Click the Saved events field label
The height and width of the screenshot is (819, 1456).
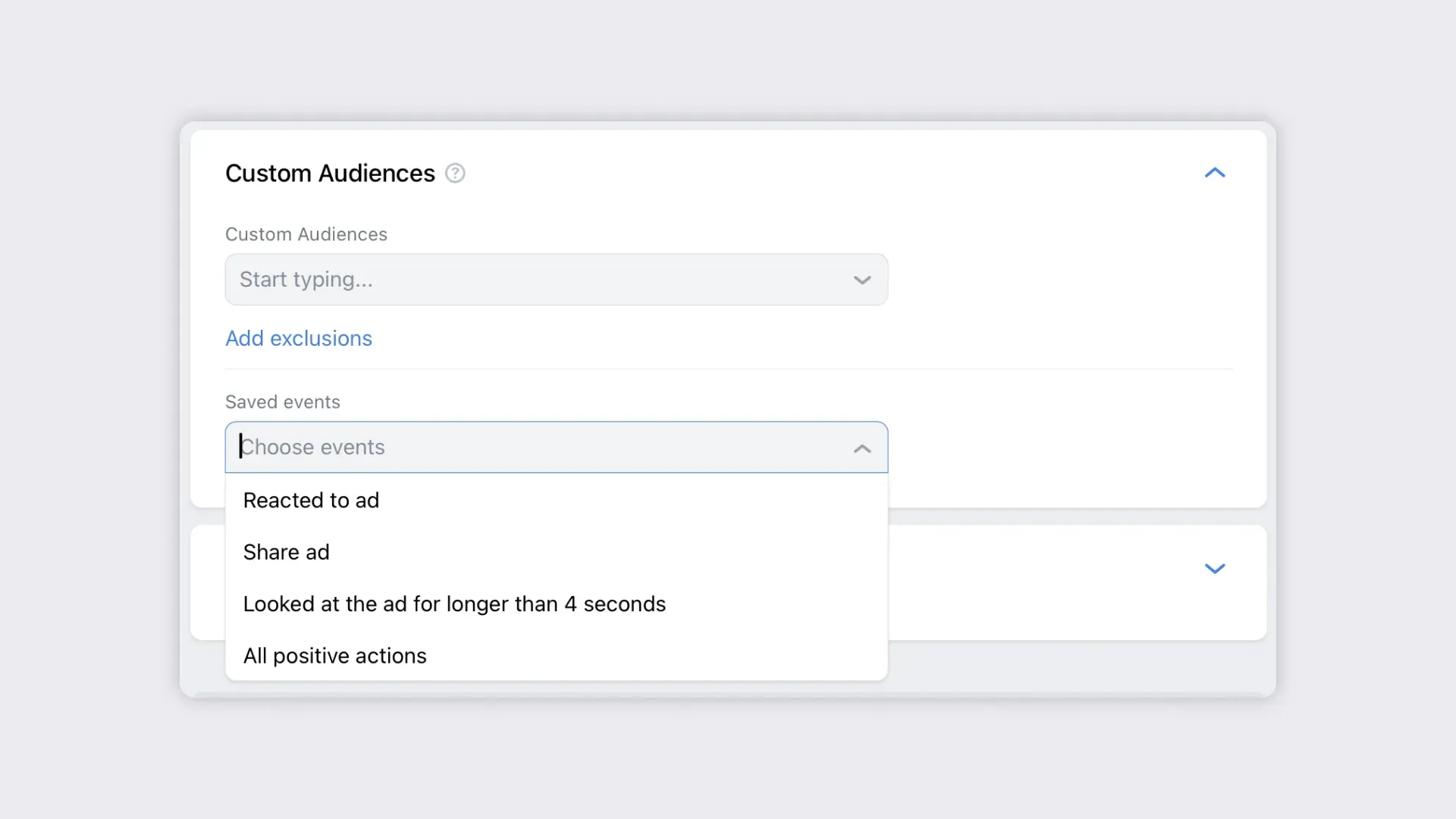(x=282, y=402)
